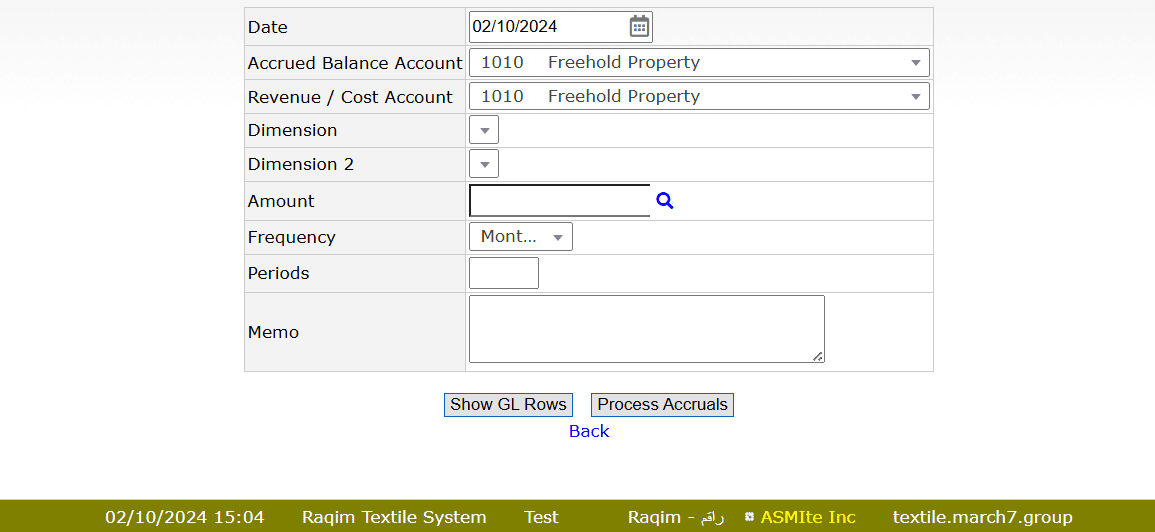Image resolution: width=1155 pixels, height=532 pixels.
Task: Open the ASMIte Inc footer link
Action: [x=808, y=517]
